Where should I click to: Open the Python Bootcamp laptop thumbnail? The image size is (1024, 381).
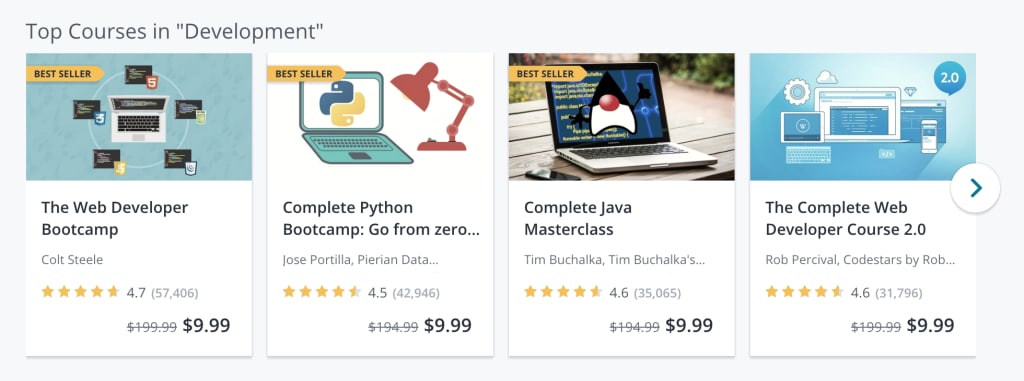[380, 117]
